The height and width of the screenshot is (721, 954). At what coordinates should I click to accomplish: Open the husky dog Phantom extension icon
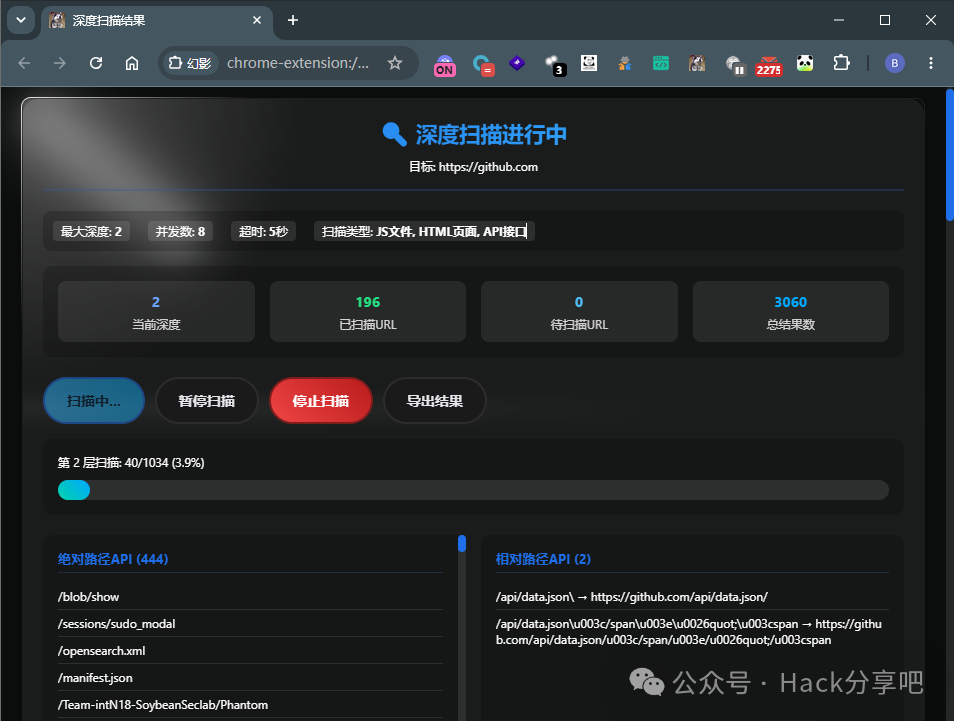pos(697,63)
